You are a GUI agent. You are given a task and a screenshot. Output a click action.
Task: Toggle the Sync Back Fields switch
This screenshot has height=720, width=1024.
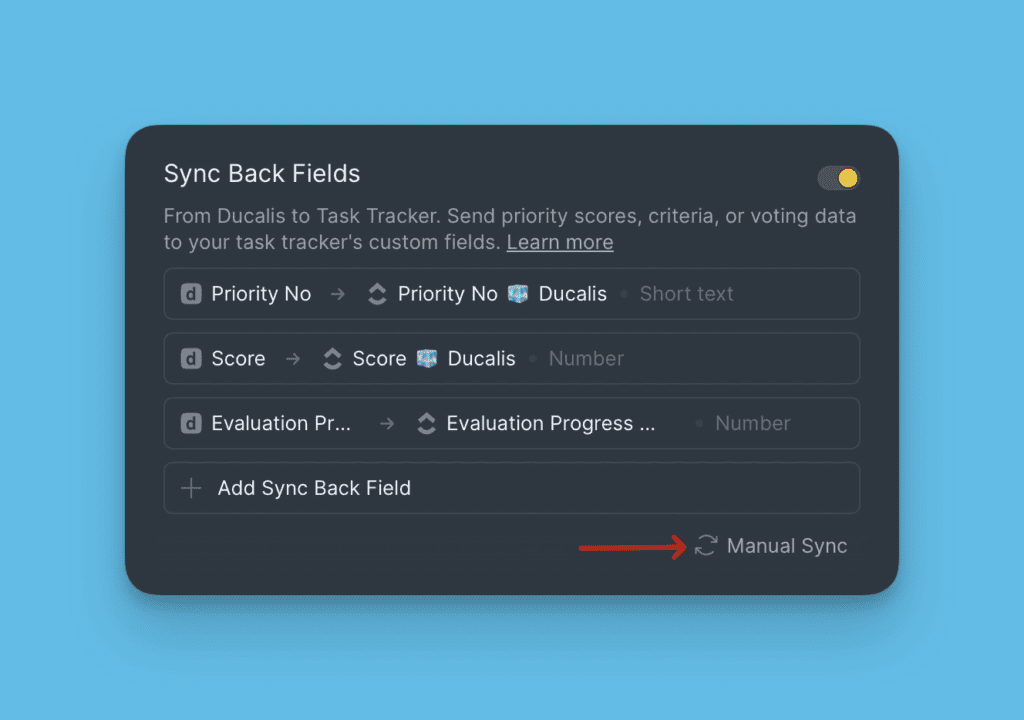(x=838, y=178)
